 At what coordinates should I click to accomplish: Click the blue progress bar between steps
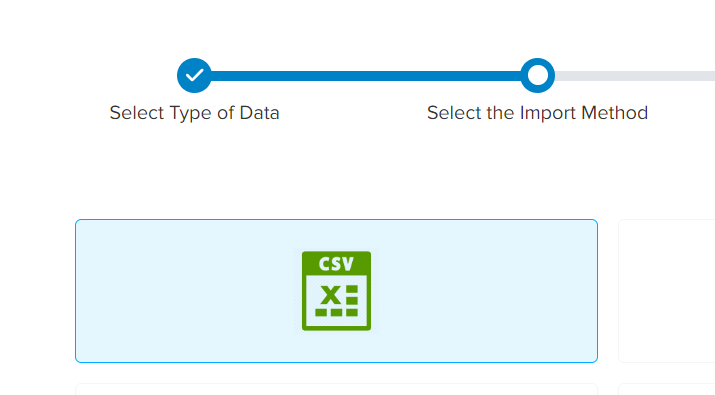(366, 76)
